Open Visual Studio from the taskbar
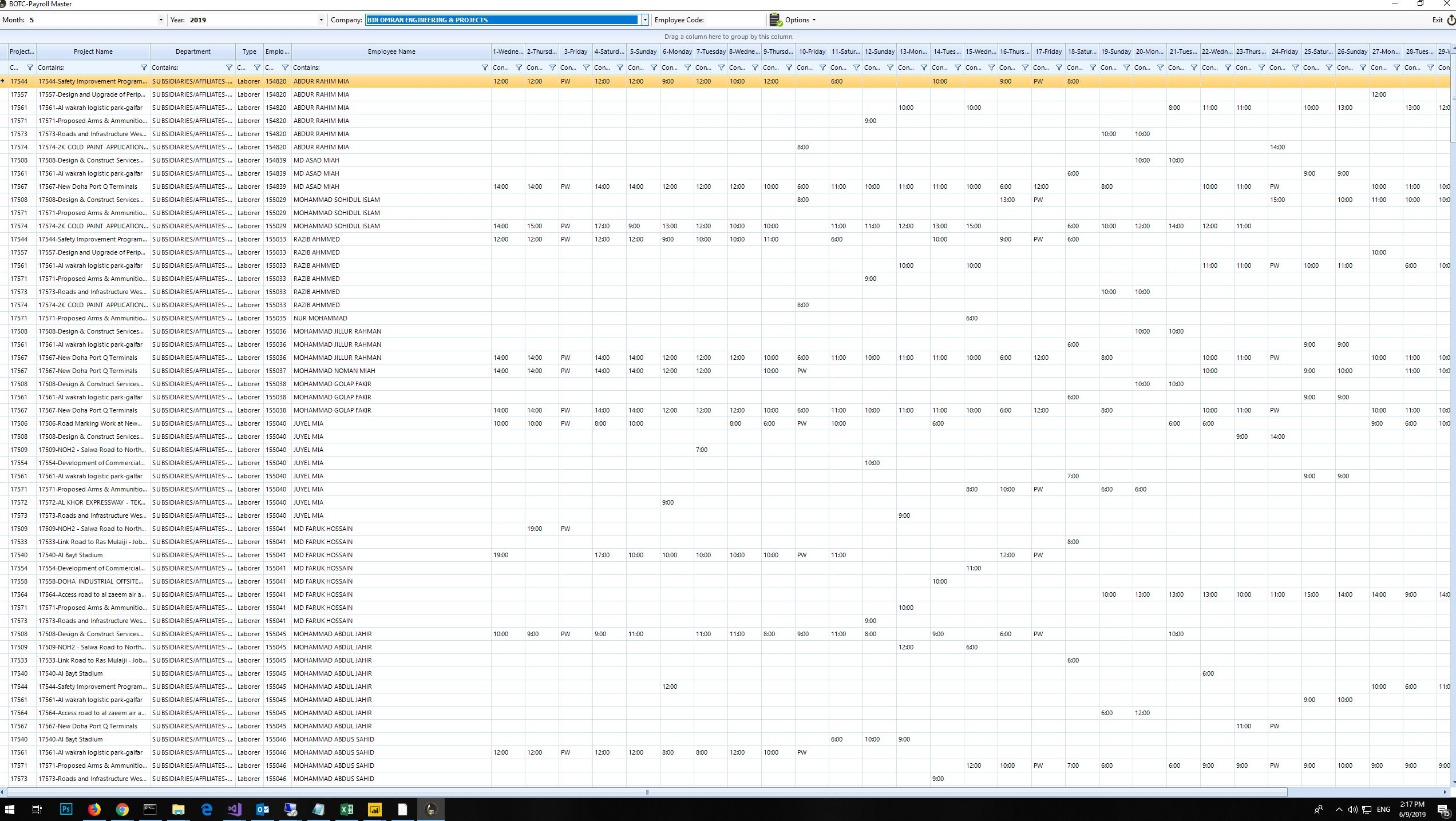The width and height of the screenshot is (1456, 821). (x=235, y=809)
